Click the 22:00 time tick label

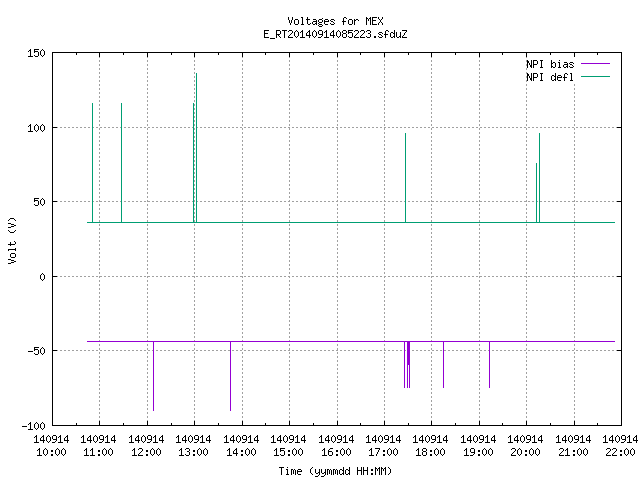tap(620, 452)
